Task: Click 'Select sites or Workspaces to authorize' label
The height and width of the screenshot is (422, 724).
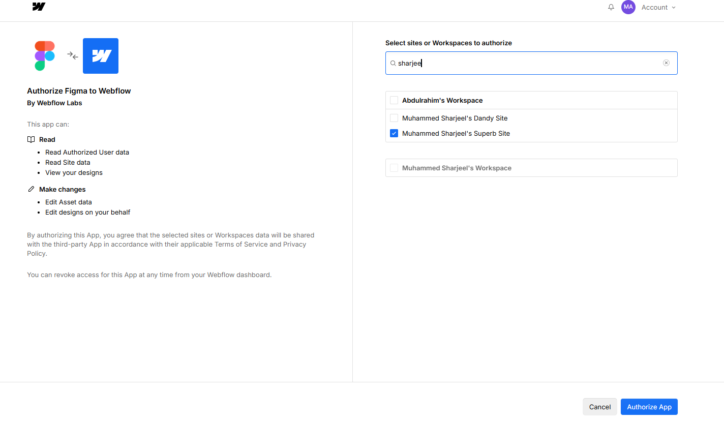Action: point(449,43)
